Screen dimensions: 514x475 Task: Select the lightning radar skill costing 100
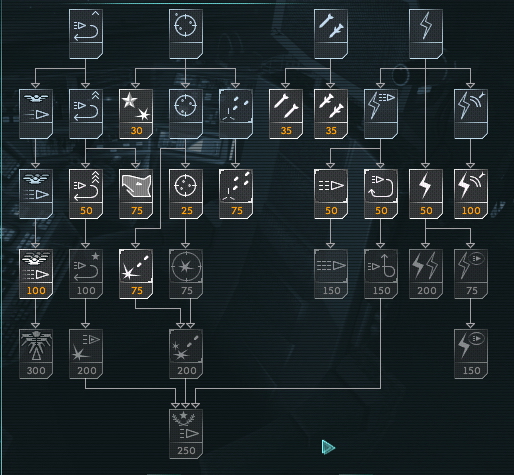point(471,194)
